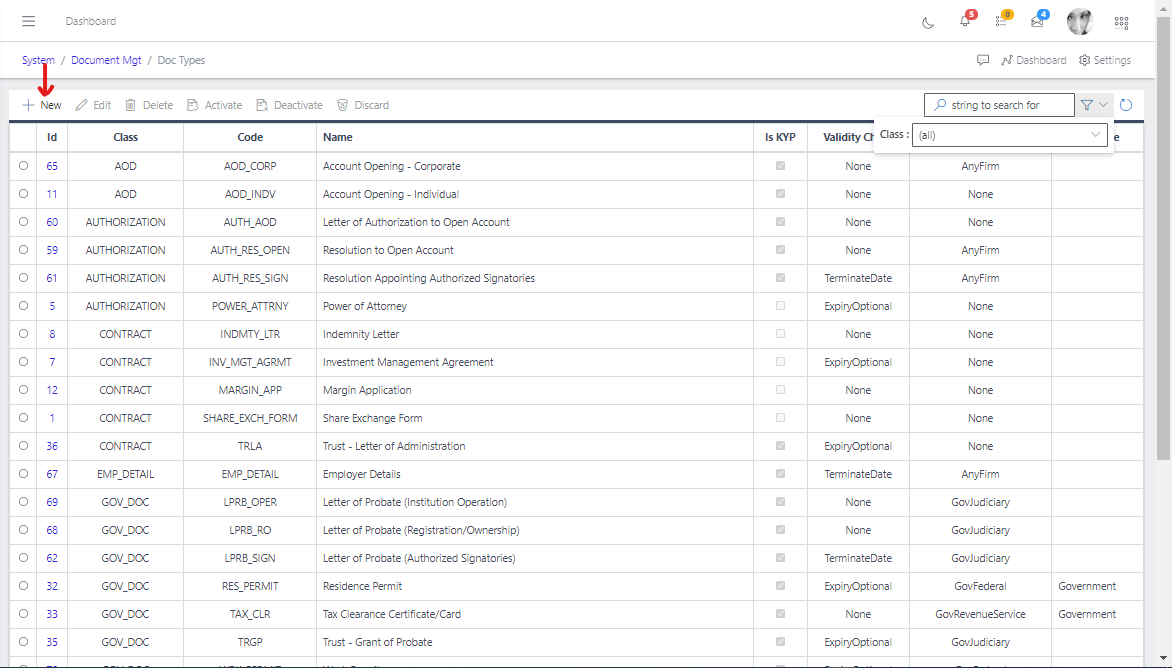This screenshot has height=668, width=1172.
Task: Click Edit in the toolbar
Action: 93,105
